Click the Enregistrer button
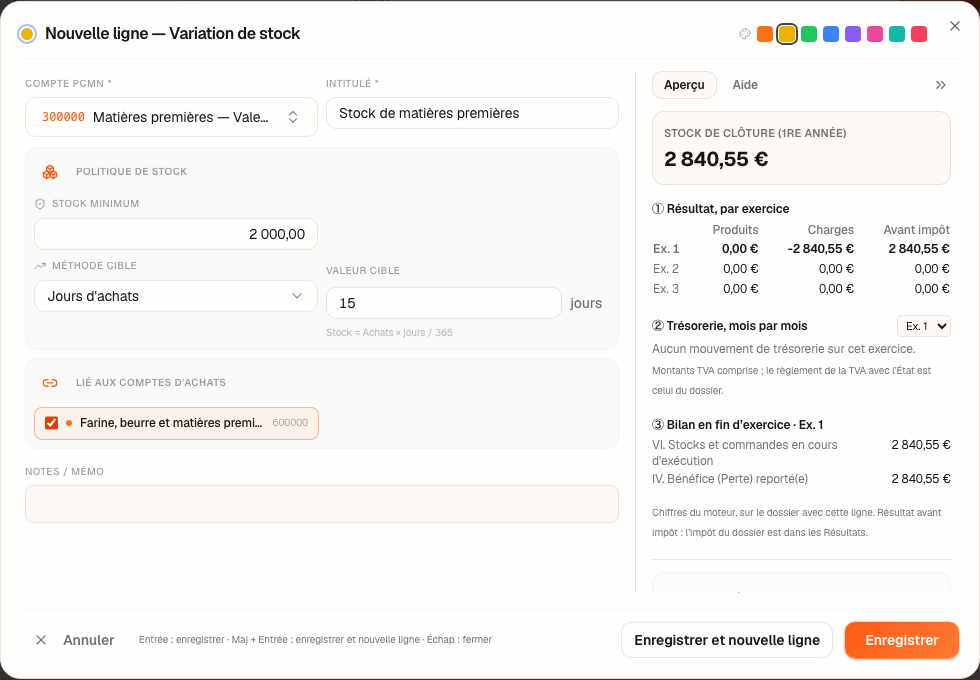The height and width of the screenshot is (680, 980). tap(901, 640)
